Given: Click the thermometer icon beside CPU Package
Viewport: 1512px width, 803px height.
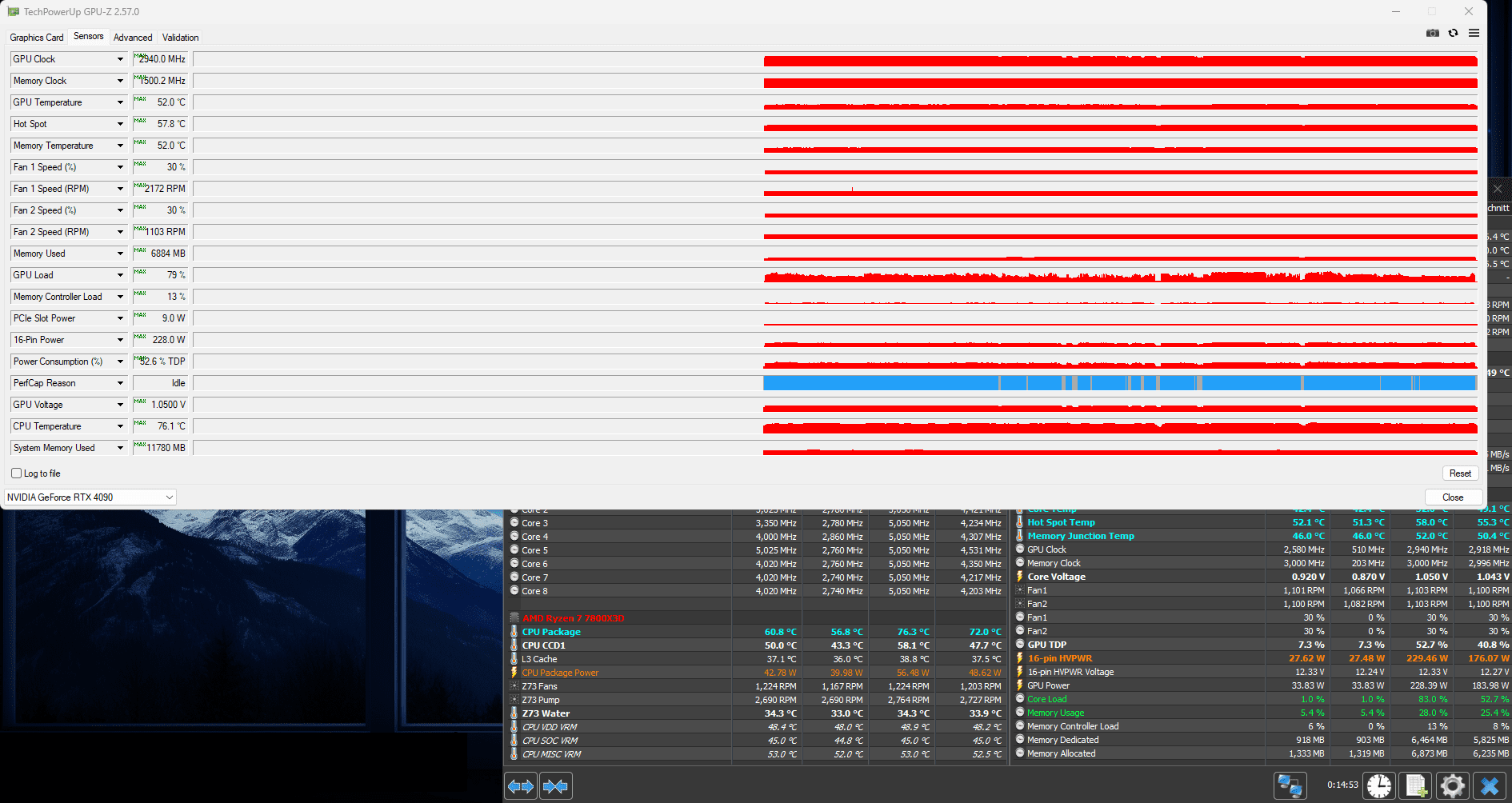Looking at the screenshot, I should point(514,632).
